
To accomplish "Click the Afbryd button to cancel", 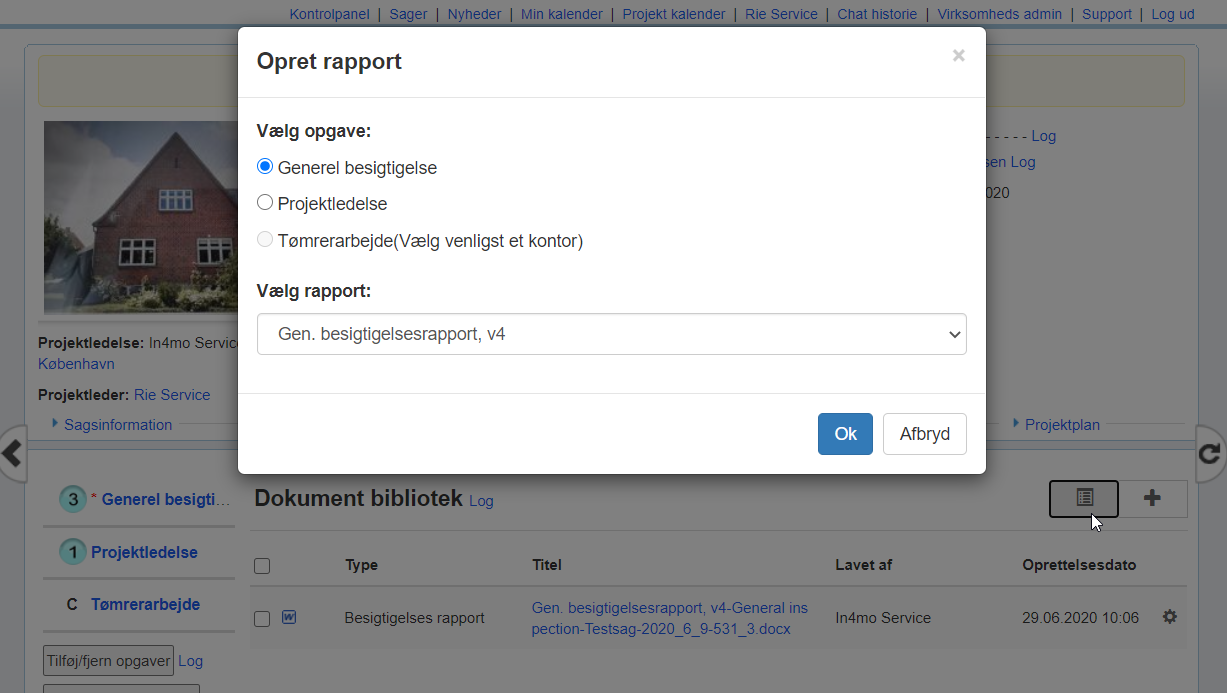I will pyautogui.click(x=924, y=434).
